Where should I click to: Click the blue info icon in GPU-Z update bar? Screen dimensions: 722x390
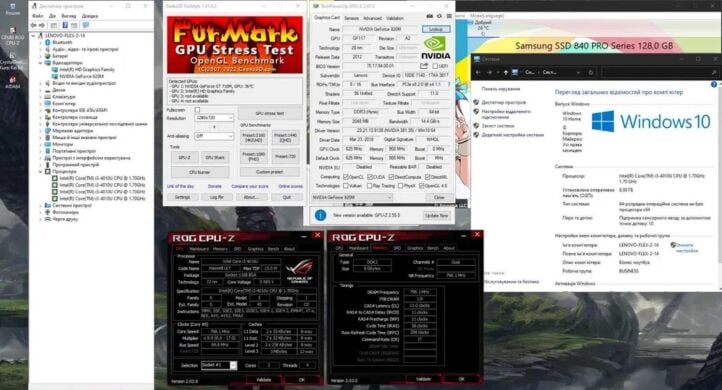coord(320,215)
